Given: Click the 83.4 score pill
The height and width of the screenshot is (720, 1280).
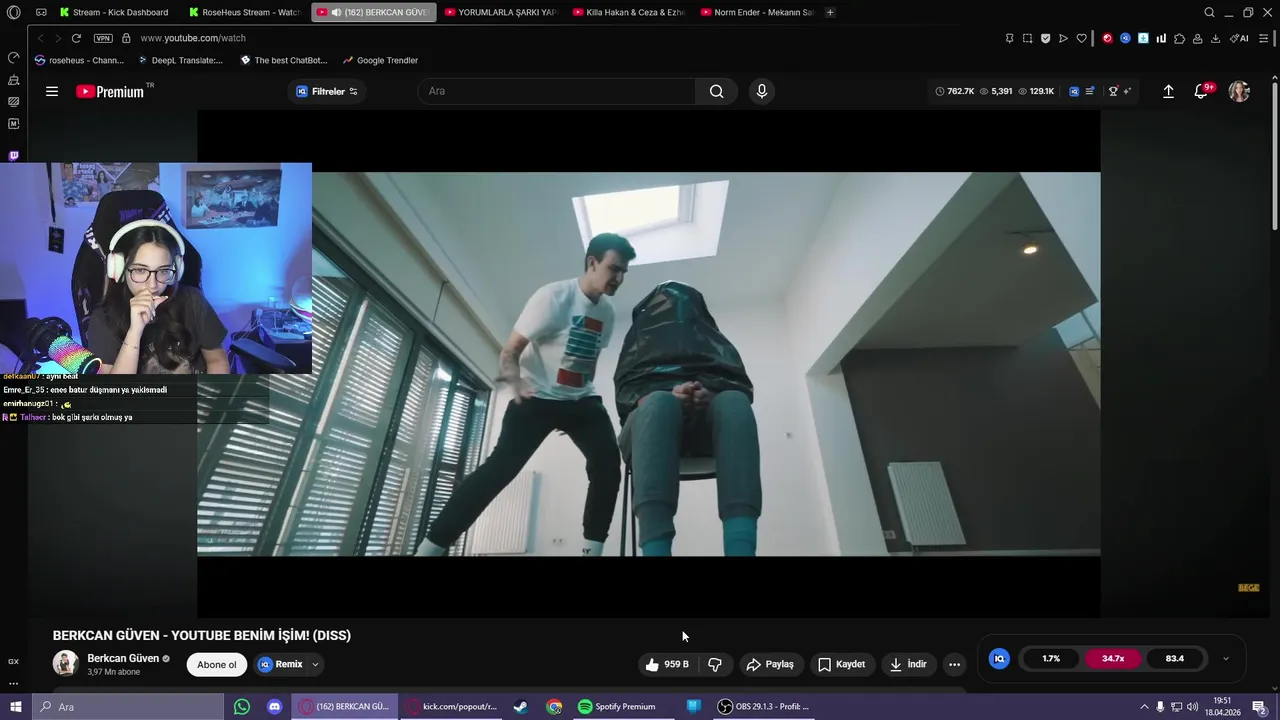Looking at the screenshot, I should pyautogui.click(x=1175, y=658).
